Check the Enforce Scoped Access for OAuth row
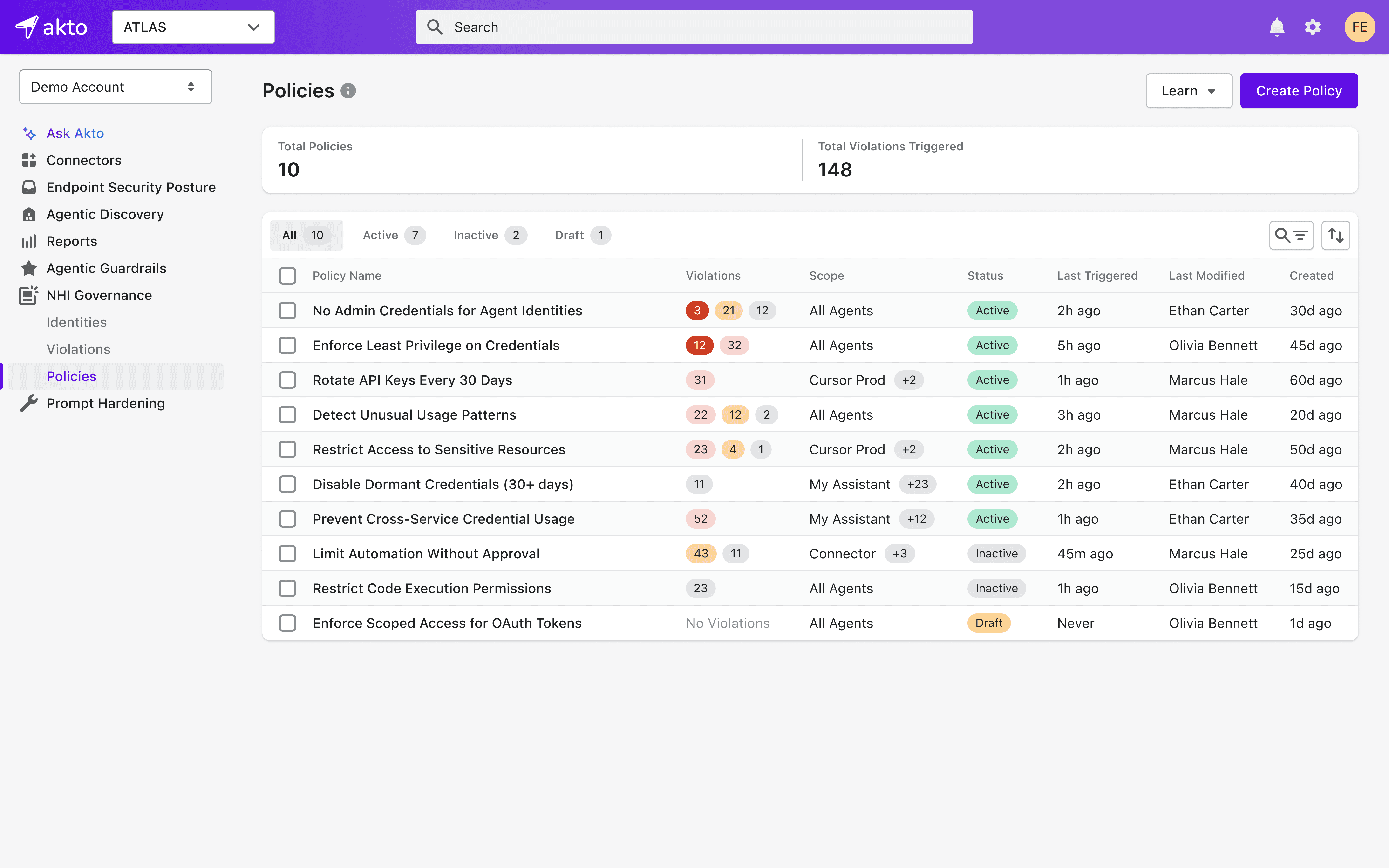The height and width of the screenshot is (868, 1389). coord(287,623)
